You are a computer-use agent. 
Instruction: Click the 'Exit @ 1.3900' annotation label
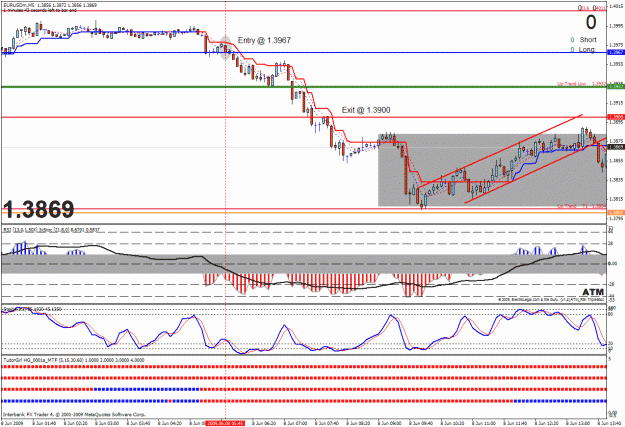366,110
